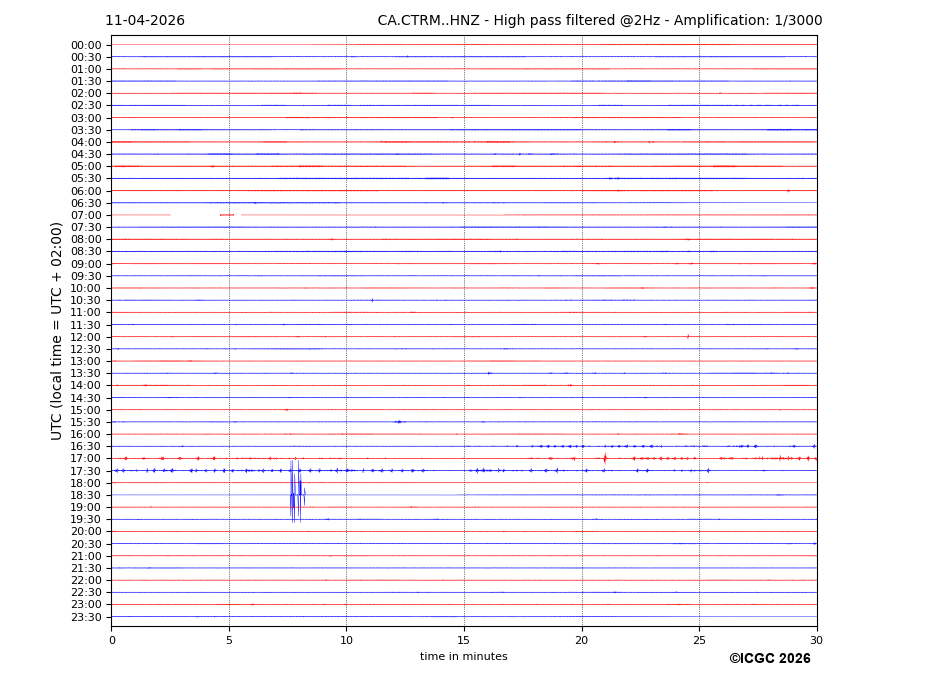The height and width of the screenshot is (696, 927).
Task: Pick the 12:00 time row label
Action: (x=85, y=337)
